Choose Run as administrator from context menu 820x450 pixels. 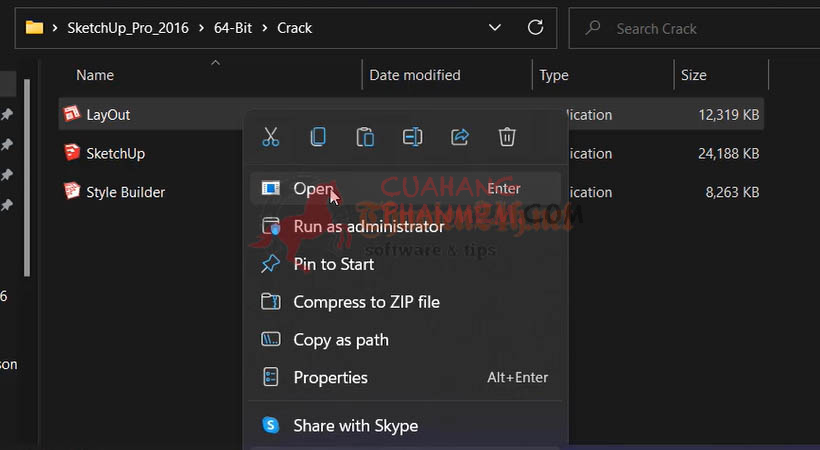368,226
